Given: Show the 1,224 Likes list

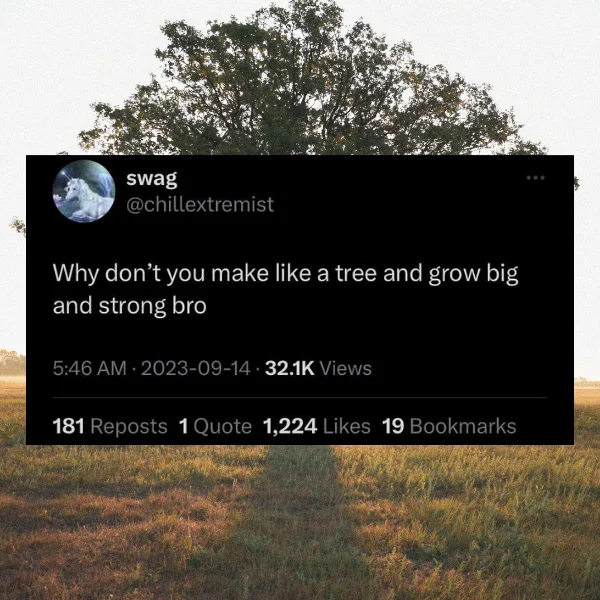Looking at the screenshot, I should (x=317, y=426).
